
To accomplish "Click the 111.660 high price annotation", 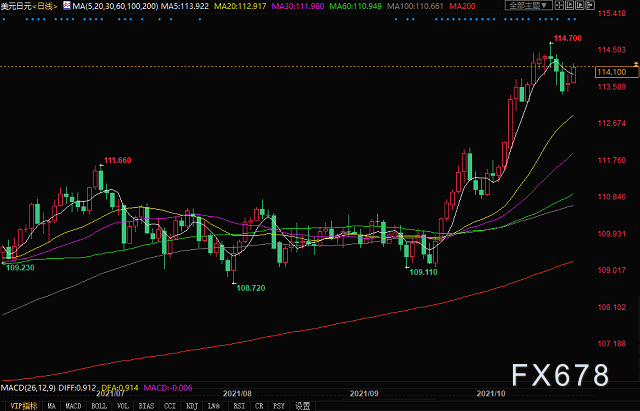I will 118,160.
